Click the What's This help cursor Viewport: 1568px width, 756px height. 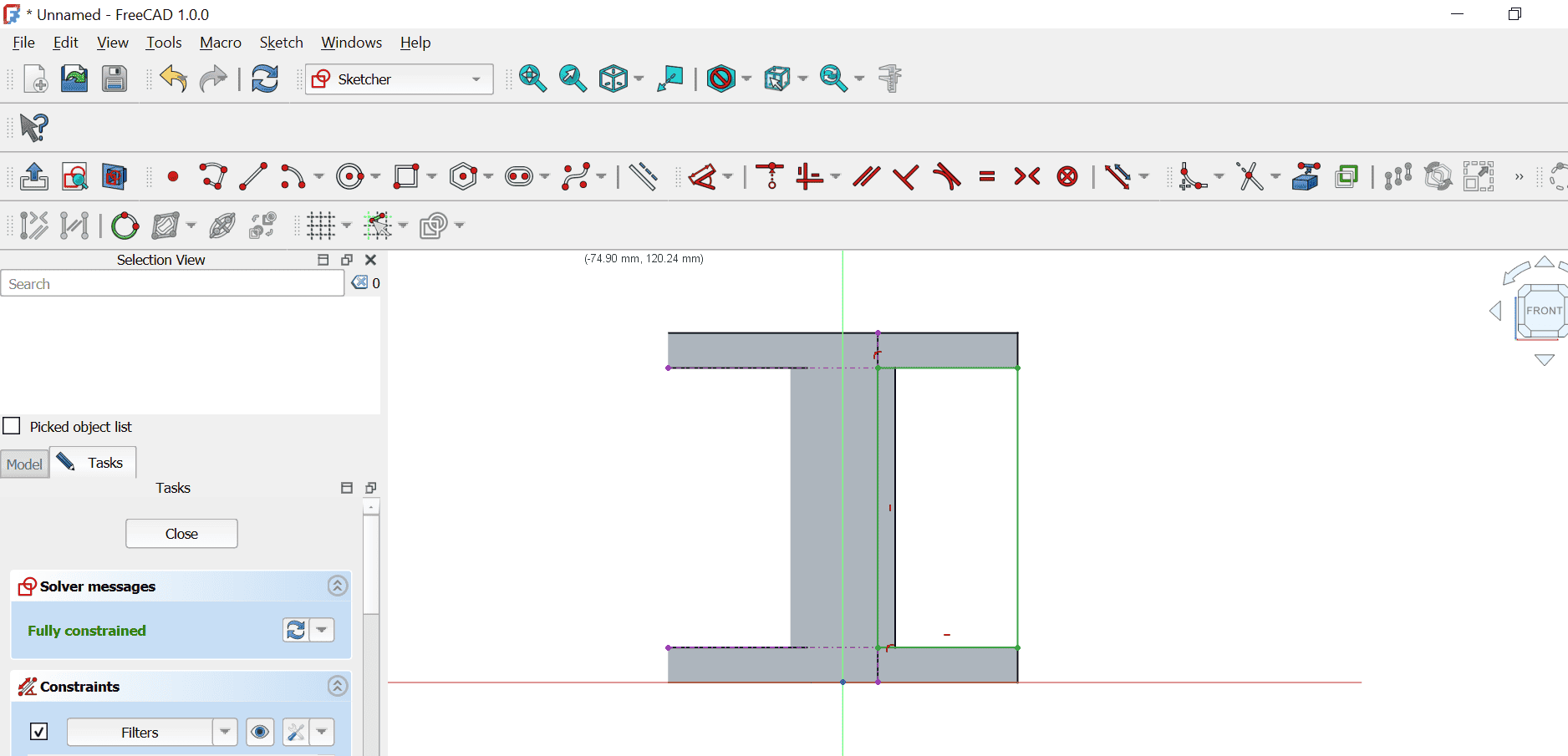[34, 128]
